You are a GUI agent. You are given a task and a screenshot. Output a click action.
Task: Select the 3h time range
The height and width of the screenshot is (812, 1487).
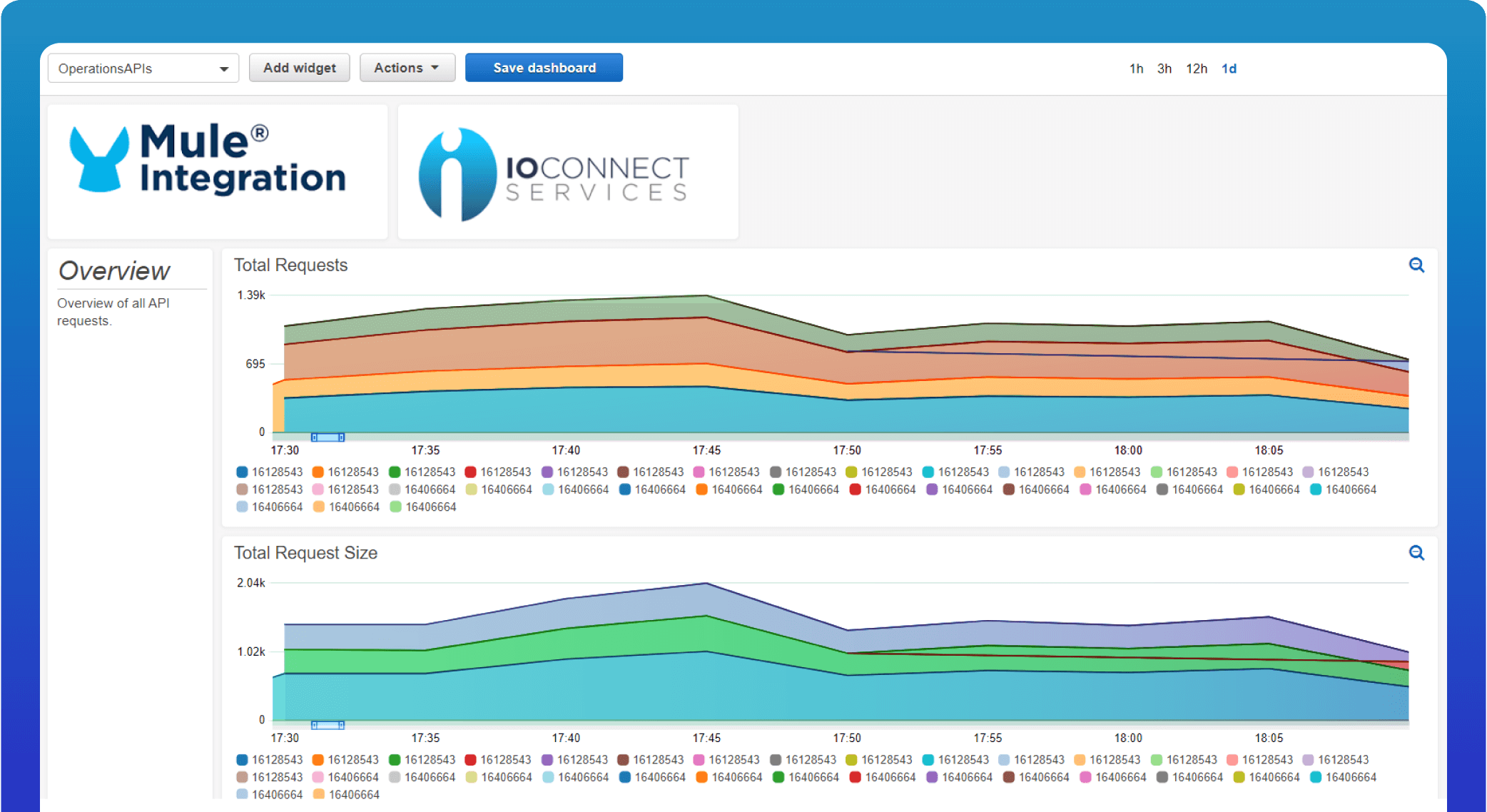click(x=1164, y=68)
